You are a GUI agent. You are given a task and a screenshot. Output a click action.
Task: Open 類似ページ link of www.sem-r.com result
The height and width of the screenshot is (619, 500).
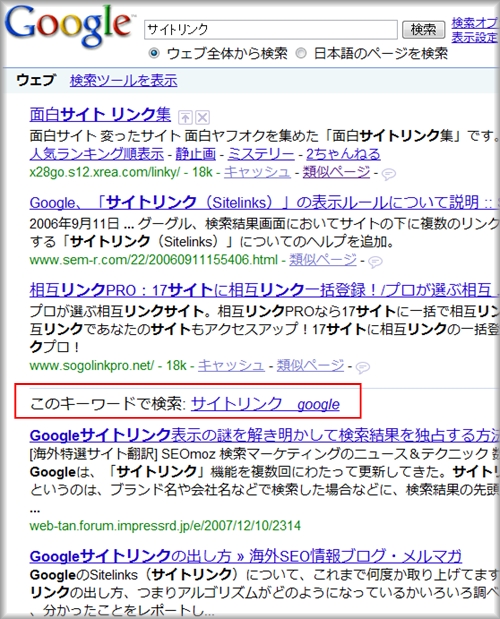[323, 260]
